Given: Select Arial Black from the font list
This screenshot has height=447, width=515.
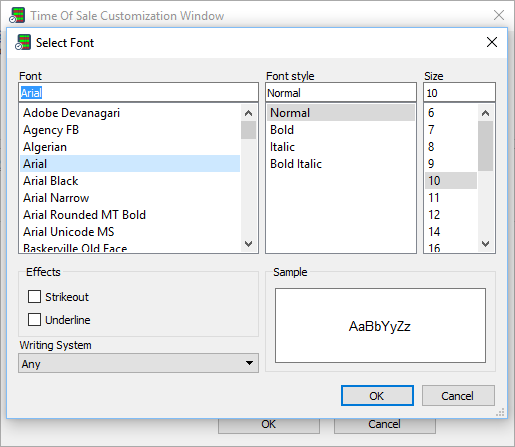Looking at the screenshot, I should click(x=130, y=181).
